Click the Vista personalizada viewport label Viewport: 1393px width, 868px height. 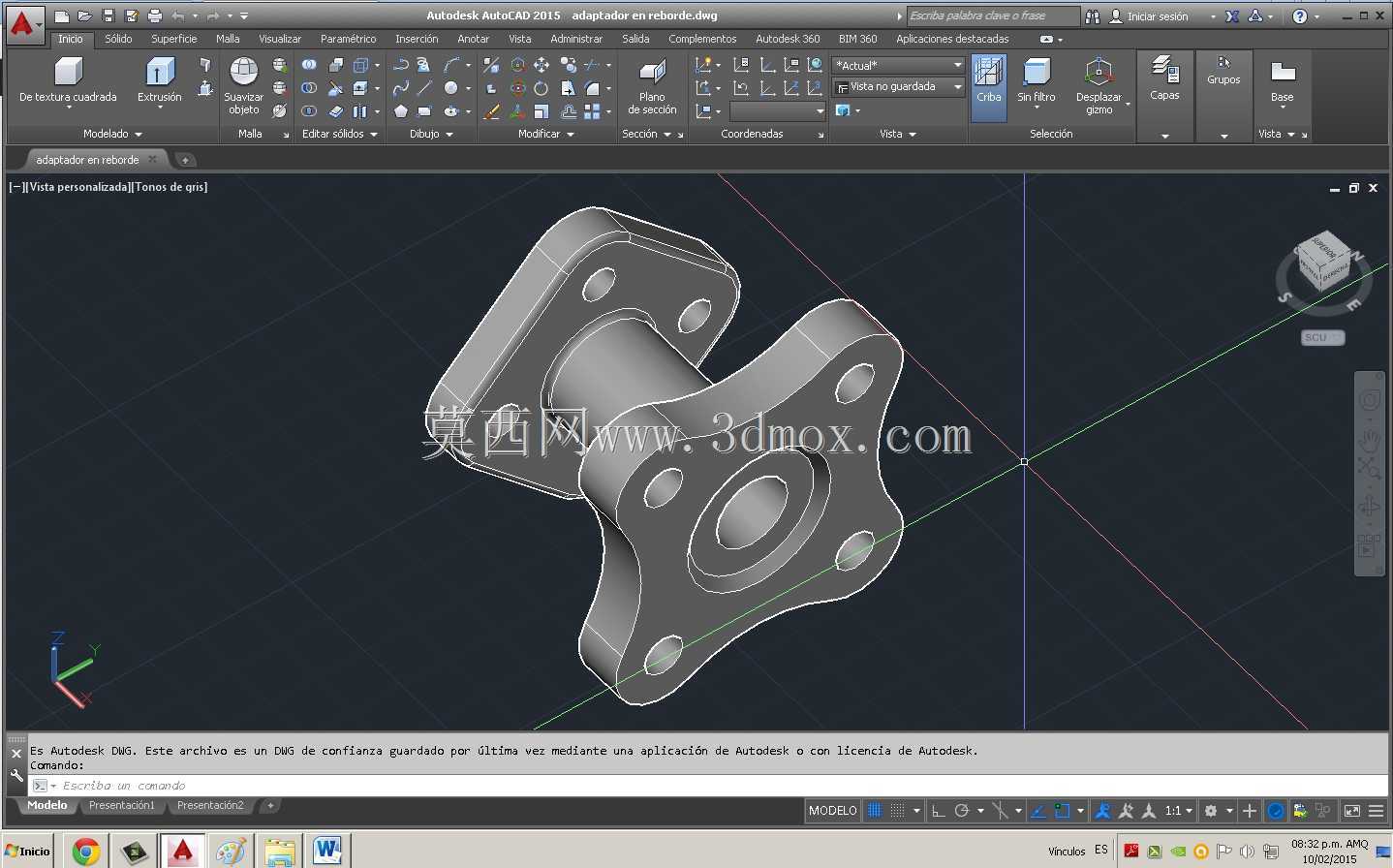pyautogui.click(x=78, y=186)
